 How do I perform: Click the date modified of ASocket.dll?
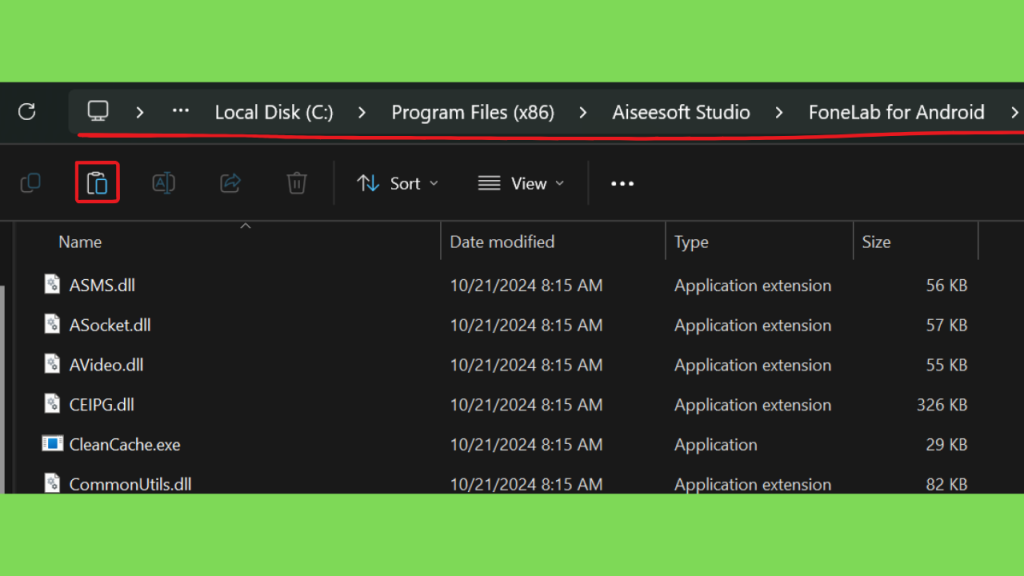coord(526,325)
